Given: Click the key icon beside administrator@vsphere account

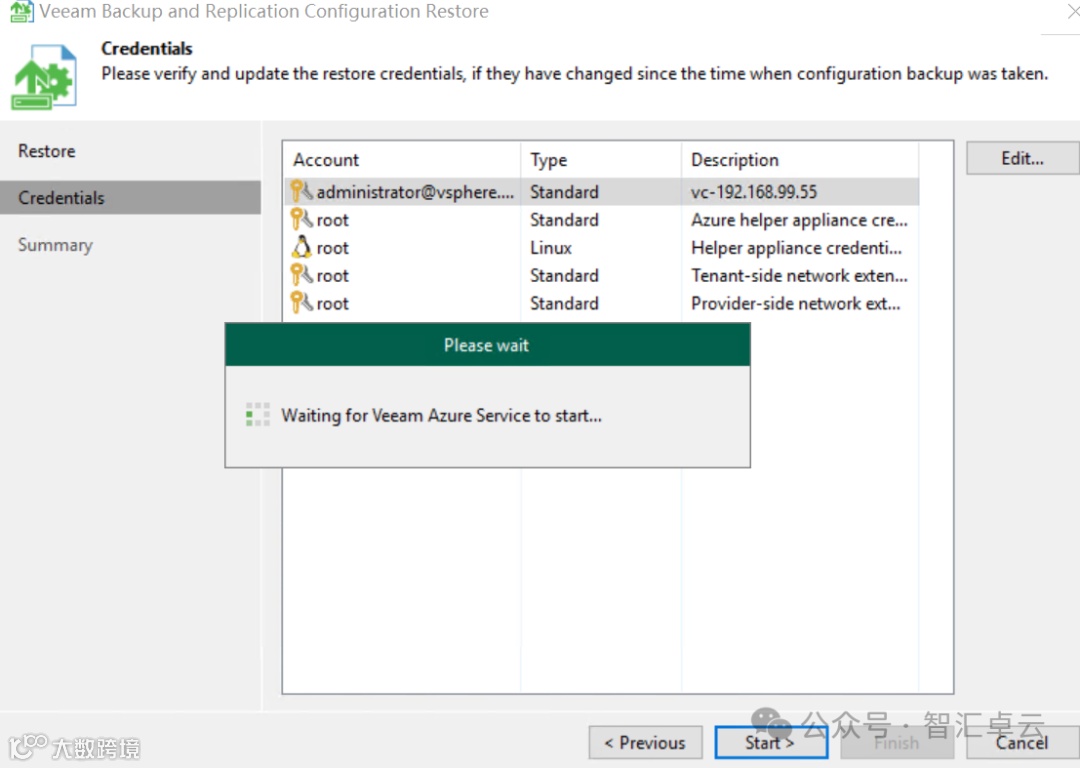Looking at the screenshot, I should point(301,191).
